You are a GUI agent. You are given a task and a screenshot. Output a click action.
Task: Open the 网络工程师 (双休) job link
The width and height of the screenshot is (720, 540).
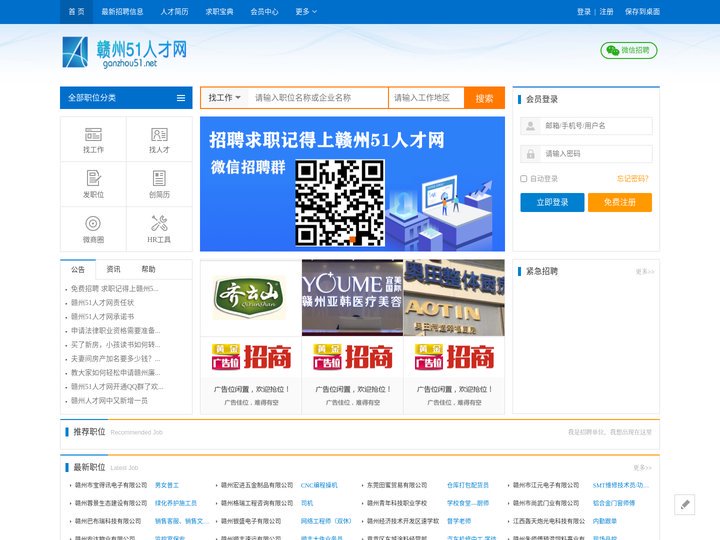point(326,521)
